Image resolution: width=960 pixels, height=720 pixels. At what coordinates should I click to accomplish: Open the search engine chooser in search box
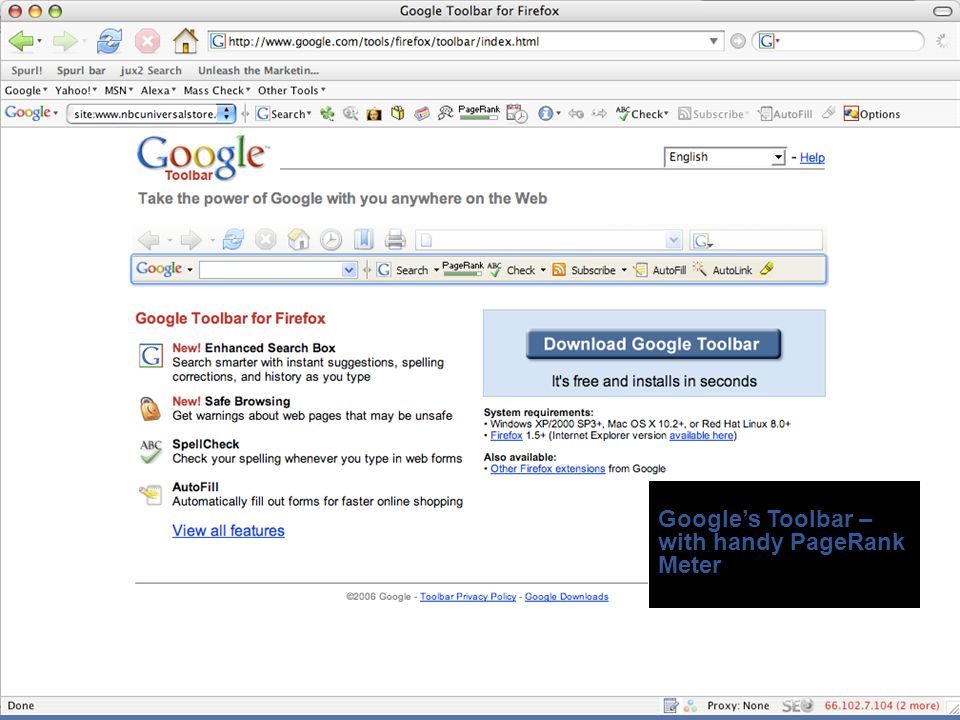click(x=769, y=41)
